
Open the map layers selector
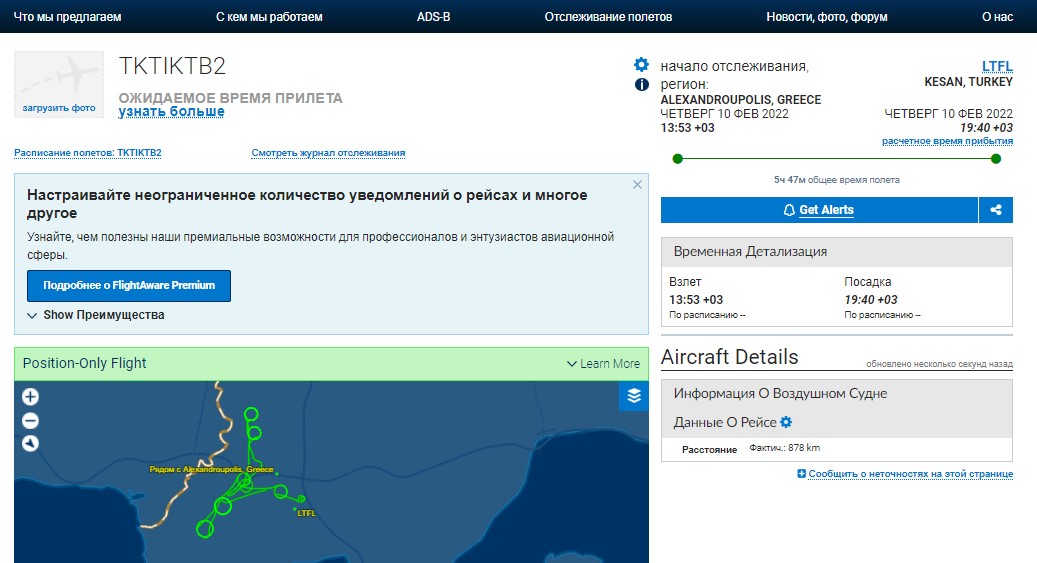(634, 396)
